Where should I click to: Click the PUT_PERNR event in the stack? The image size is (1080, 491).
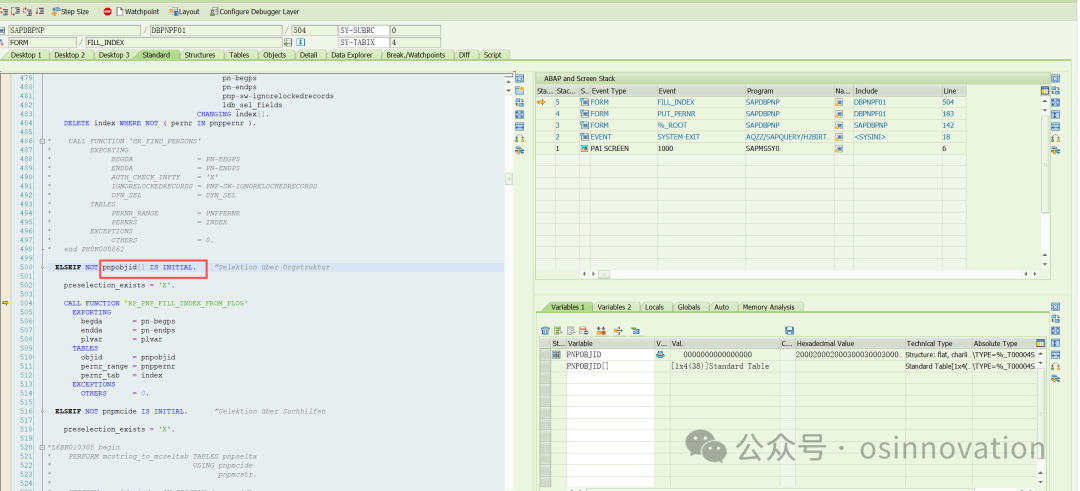click(x=676, y=114)
